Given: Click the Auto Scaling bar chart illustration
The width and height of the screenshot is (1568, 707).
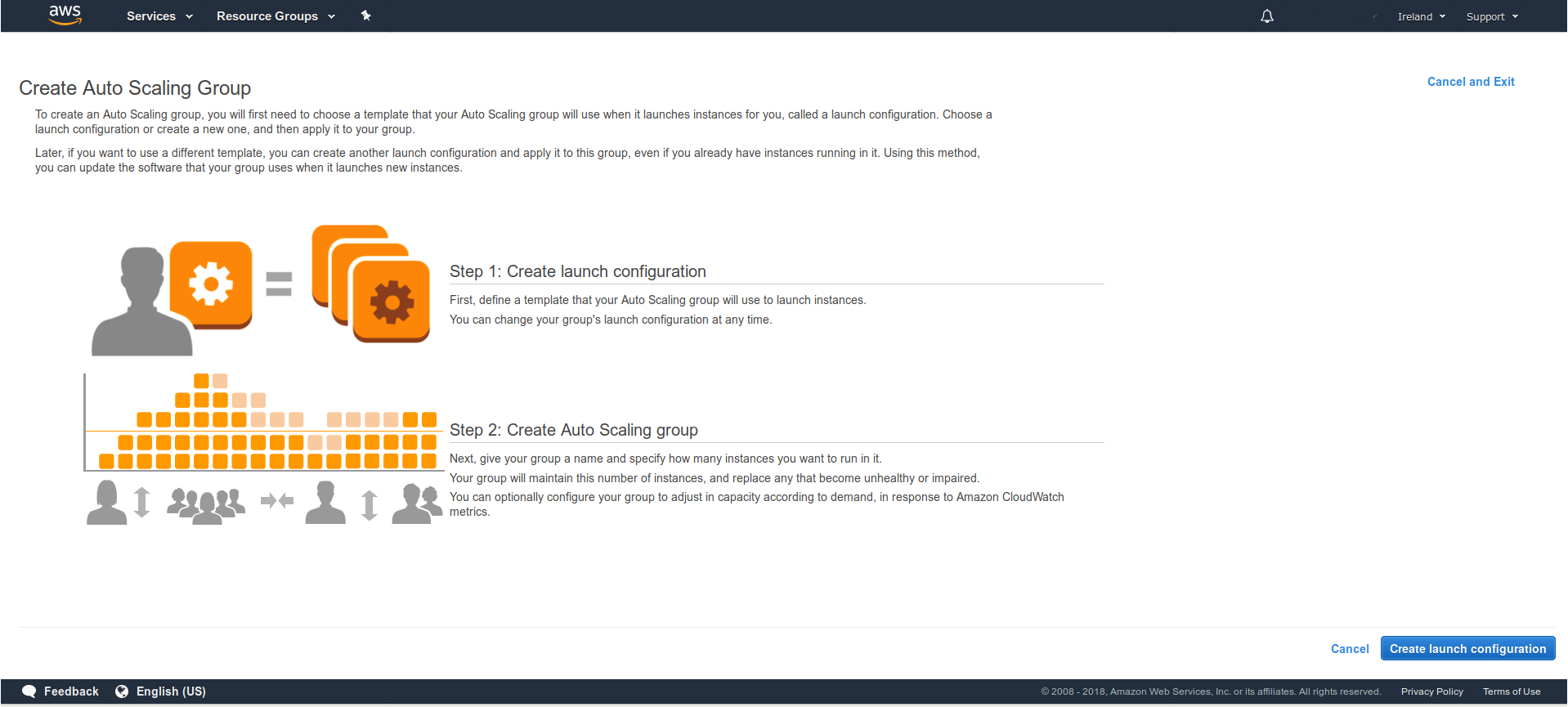Looking at the screenshot, I should pos(264,423).
